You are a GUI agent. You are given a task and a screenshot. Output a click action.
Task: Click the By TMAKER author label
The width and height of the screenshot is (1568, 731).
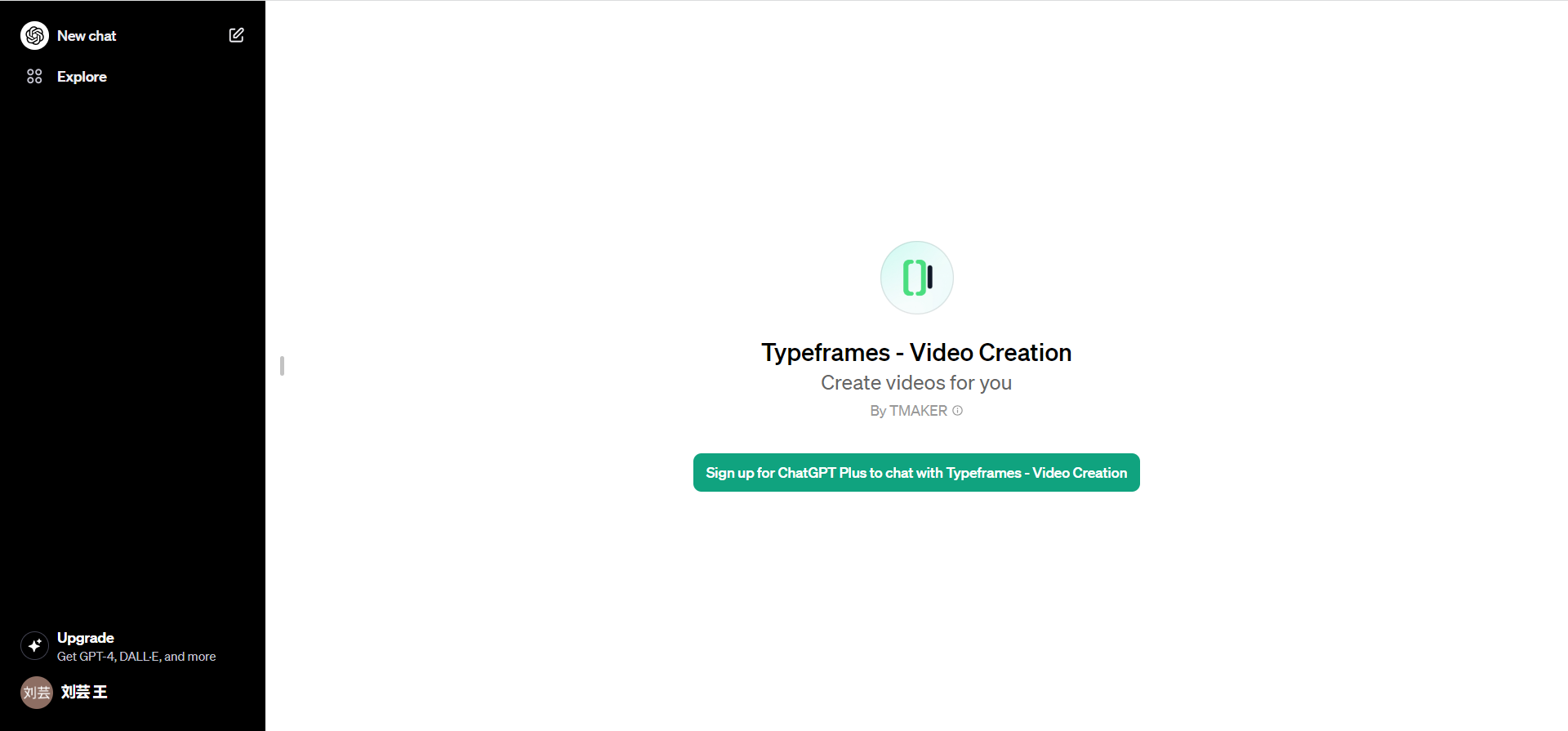tap(907, 411)
